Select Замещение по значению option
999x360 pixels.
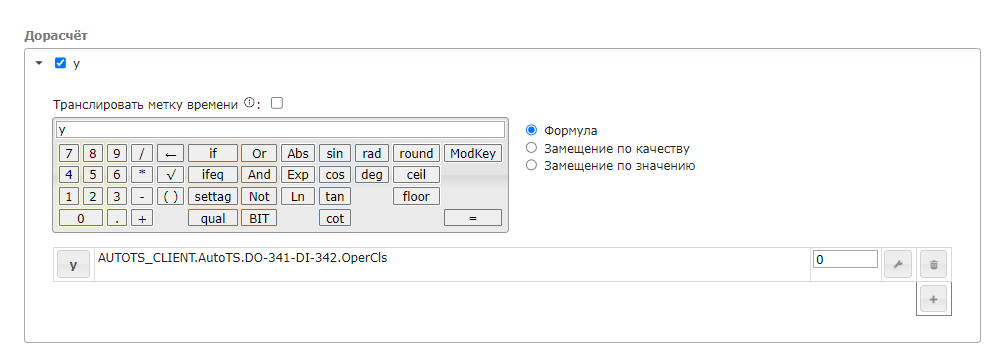coord(531,166)
